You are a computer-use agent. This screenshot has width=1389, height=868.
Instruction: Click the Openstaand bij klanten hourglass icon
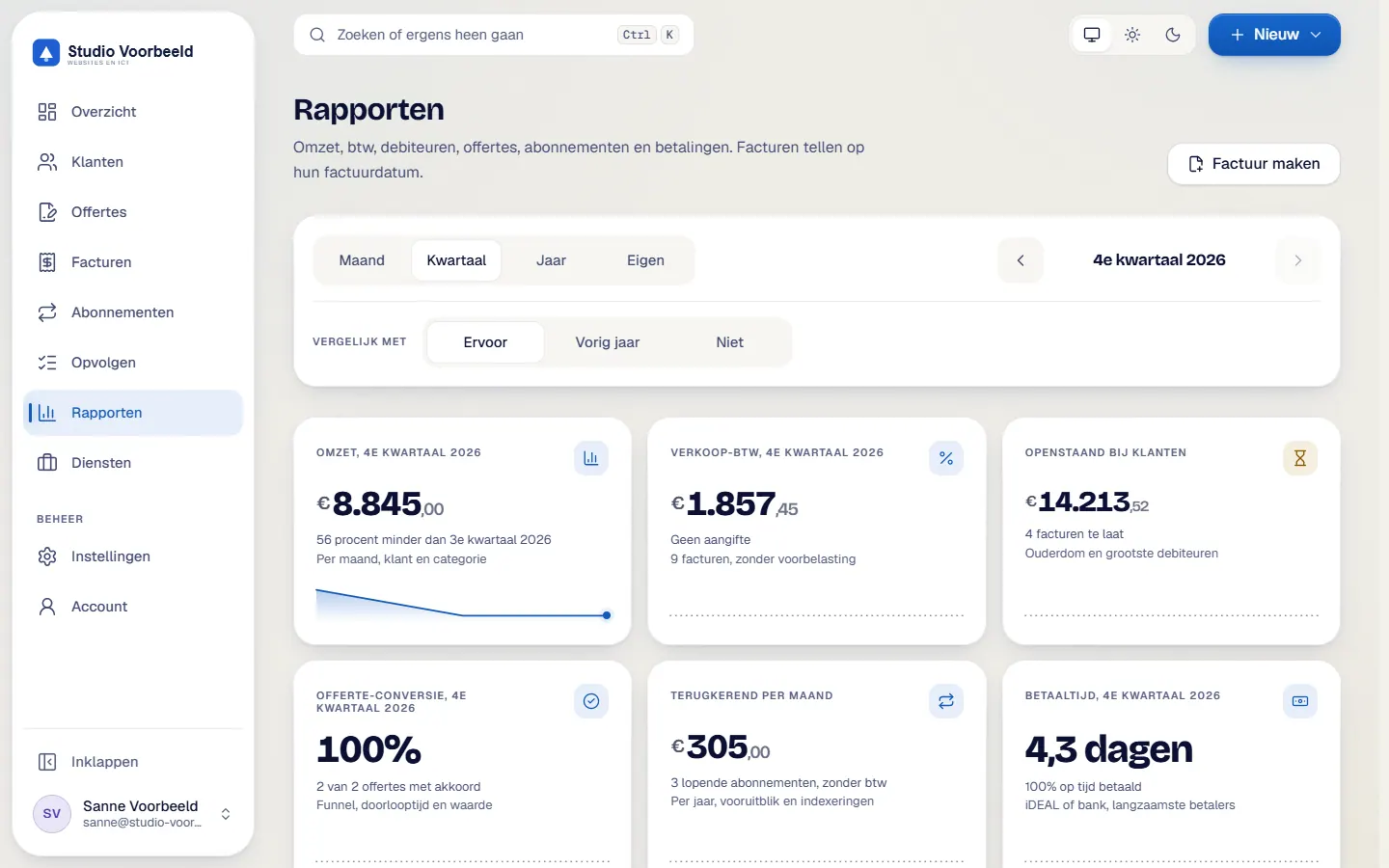click(1300, 458)
